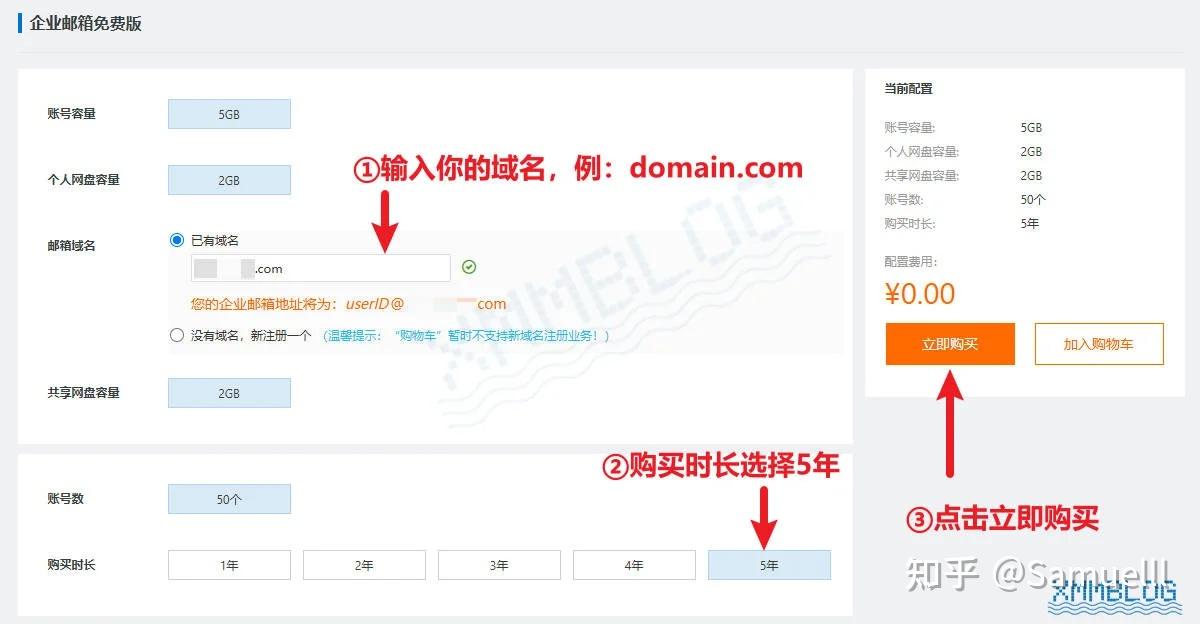Select the 2GB shared netdisk capacity option
Screen dimensions: 1200x624
pyautogui.click(x=229, y=393)
